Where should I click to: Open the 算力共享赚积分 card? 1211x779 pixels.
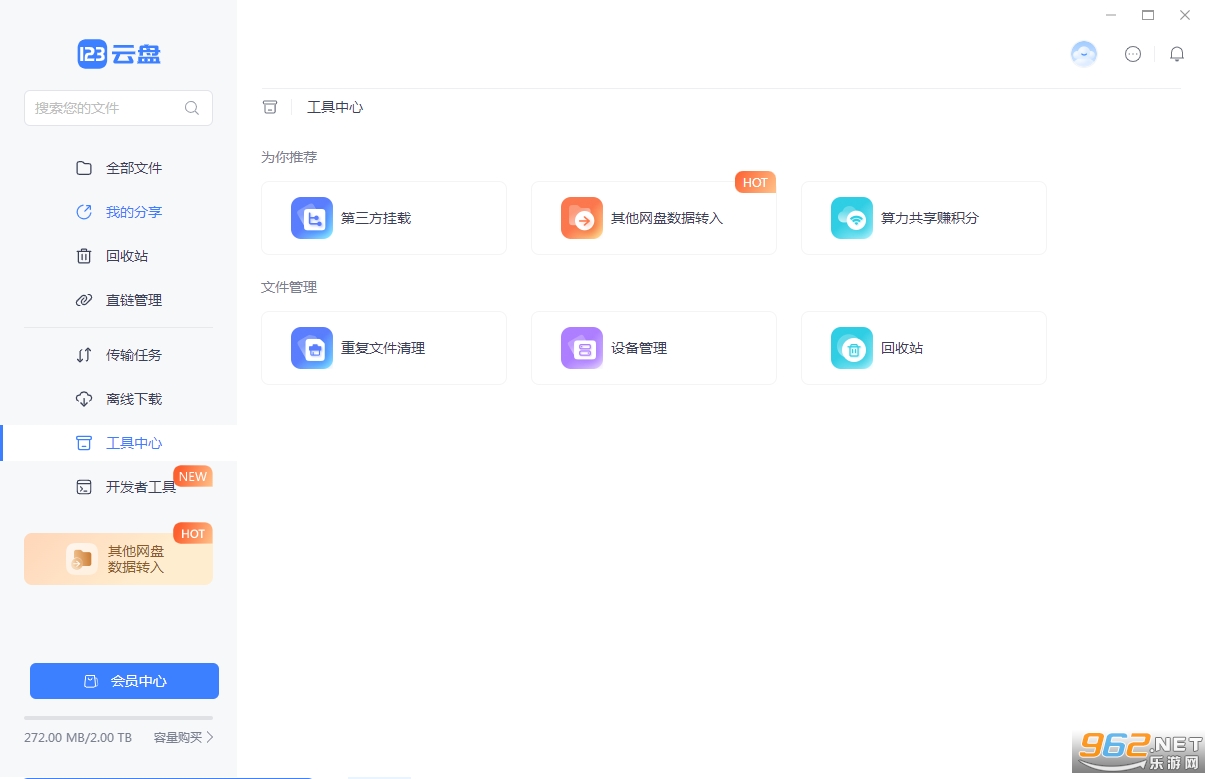point(924,218)
